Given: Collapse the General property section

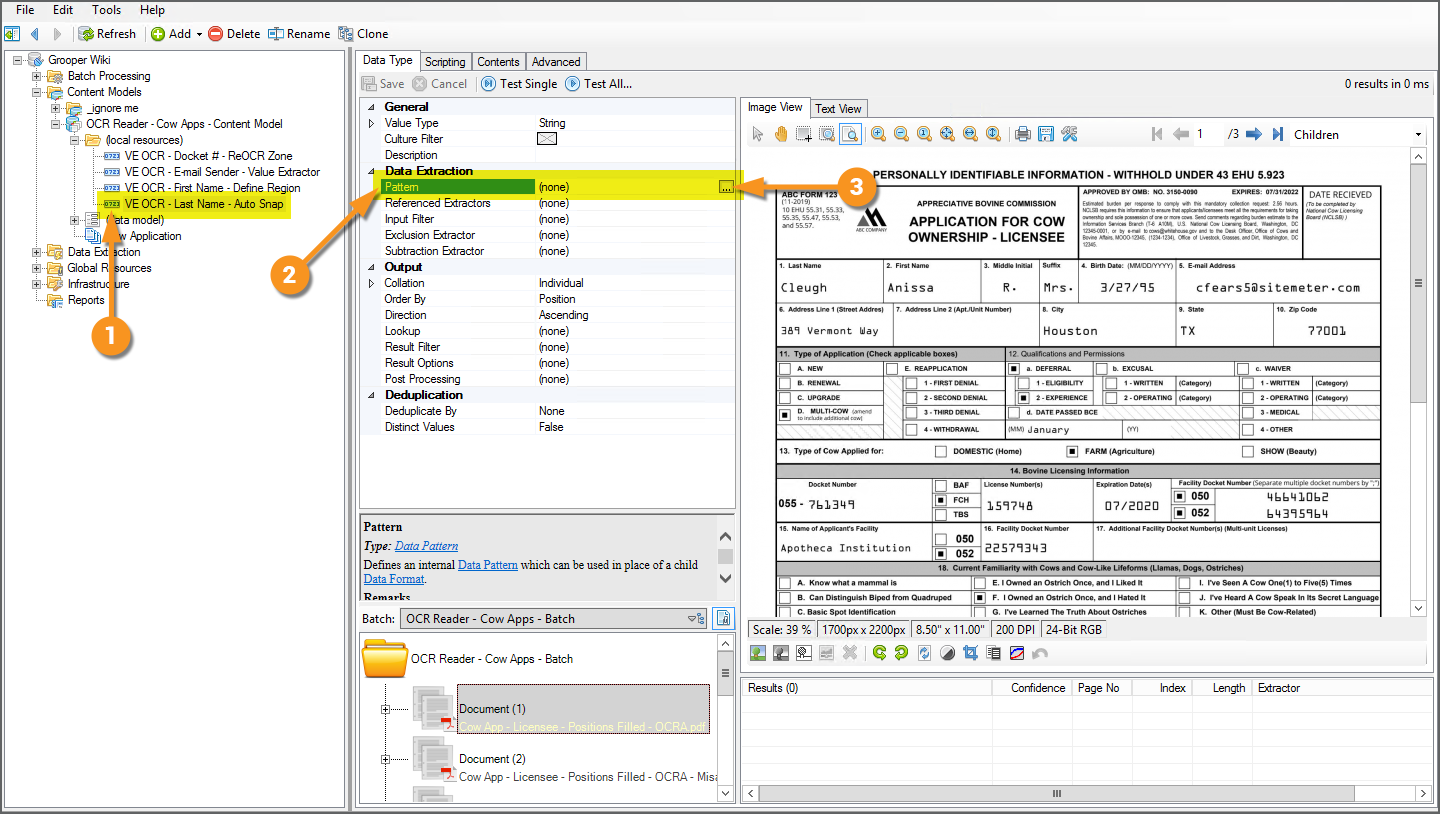Looking at the screenshot, I should coord(372,107).
